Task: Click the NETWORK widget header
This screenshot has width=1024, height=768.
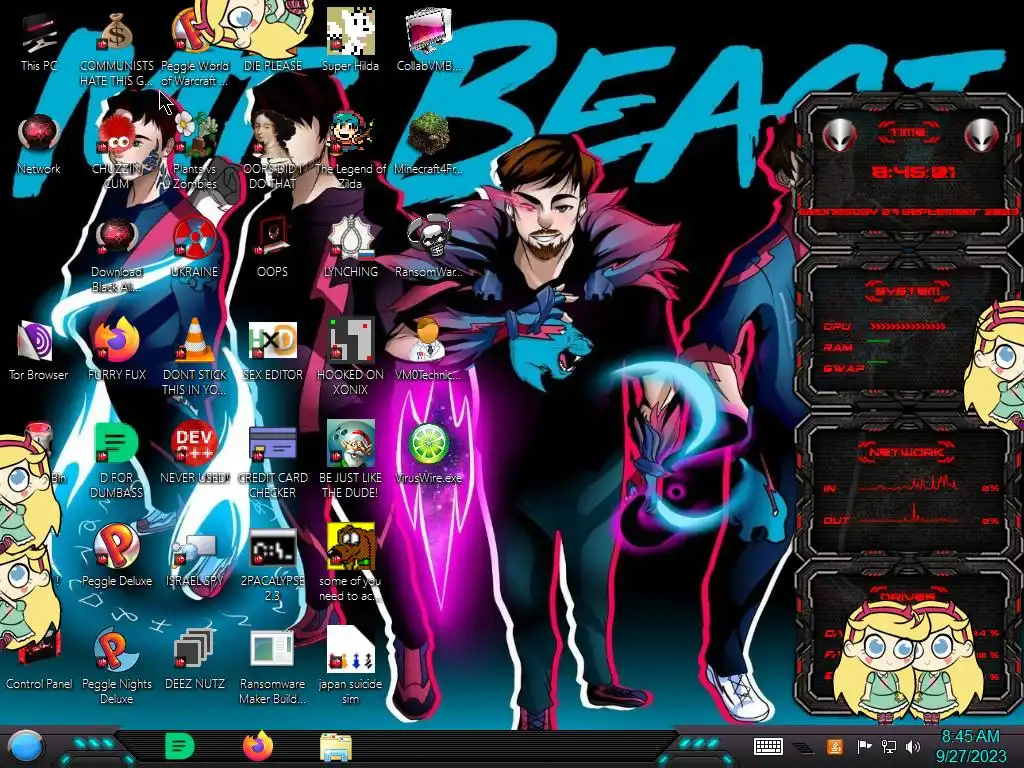Action: 906,452
